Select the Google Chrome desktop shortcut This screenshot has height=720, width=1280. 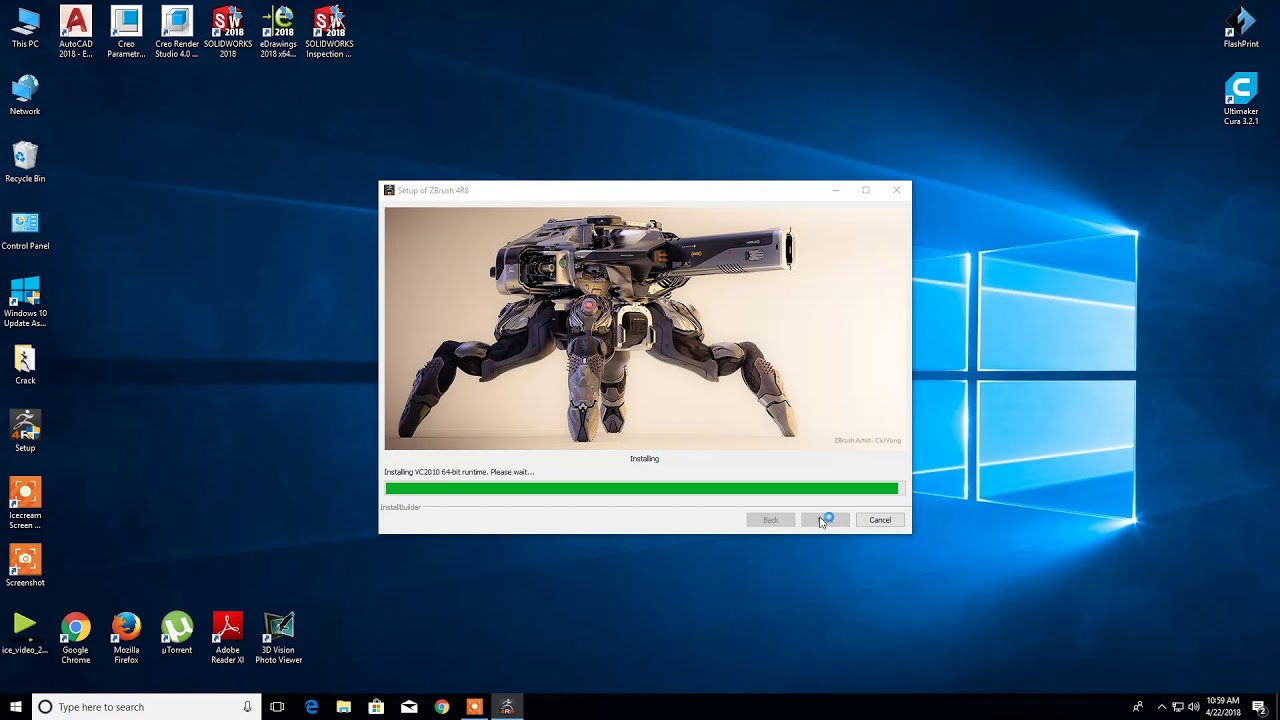[x=76, y=639]
